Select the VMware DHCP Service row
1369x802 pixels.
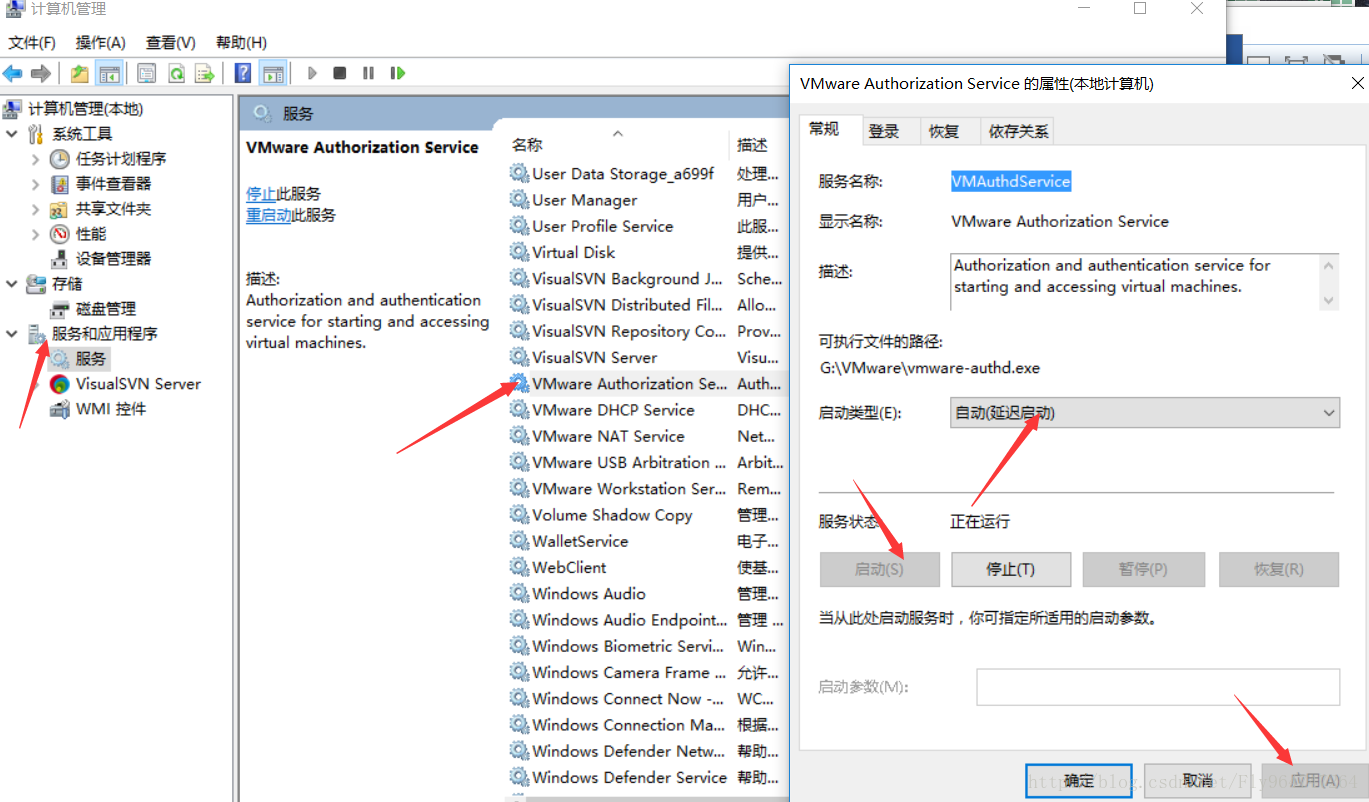tap(648, 410)
